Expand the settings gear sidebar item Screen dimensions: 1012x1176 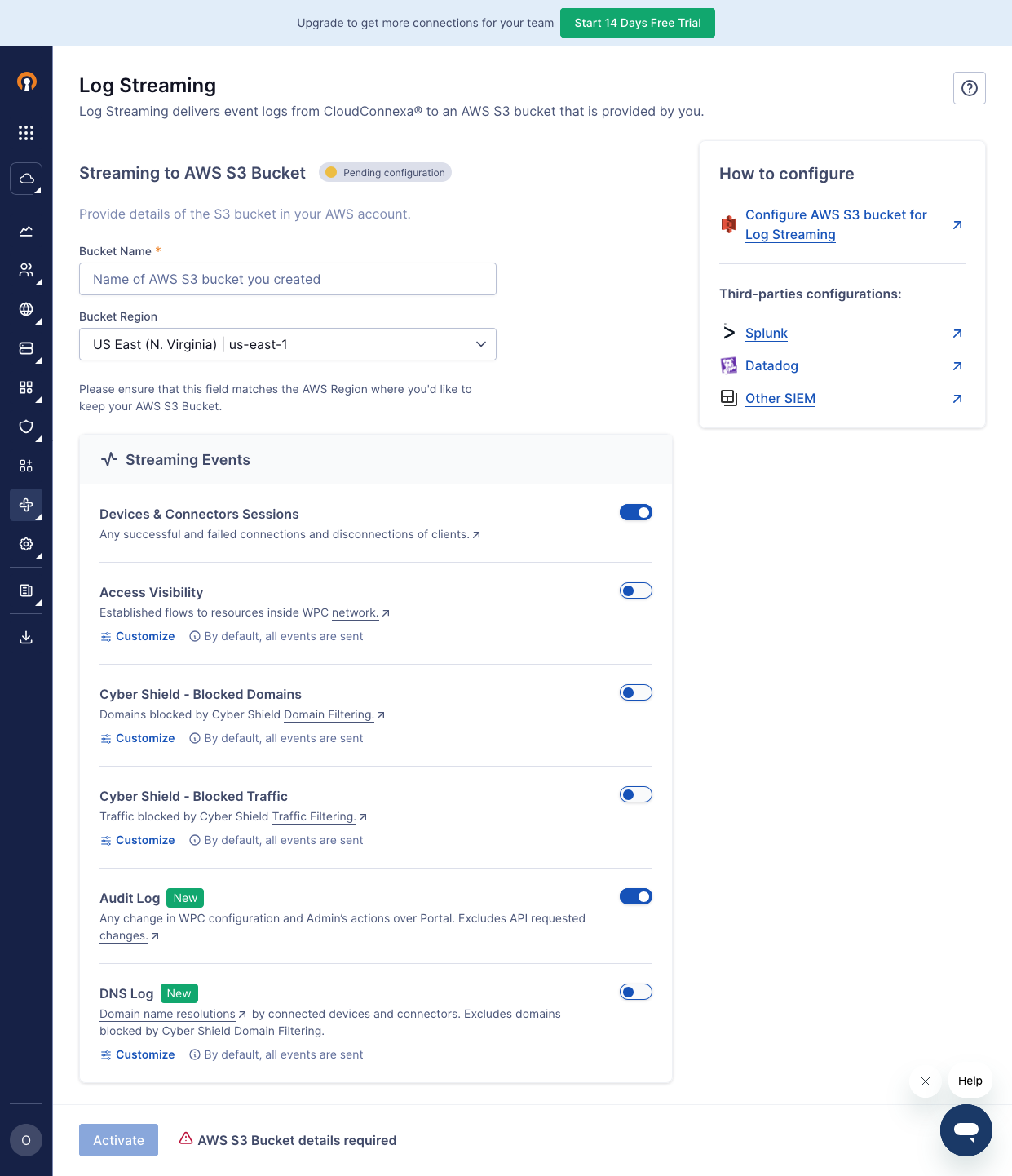(x=25, y=544)
